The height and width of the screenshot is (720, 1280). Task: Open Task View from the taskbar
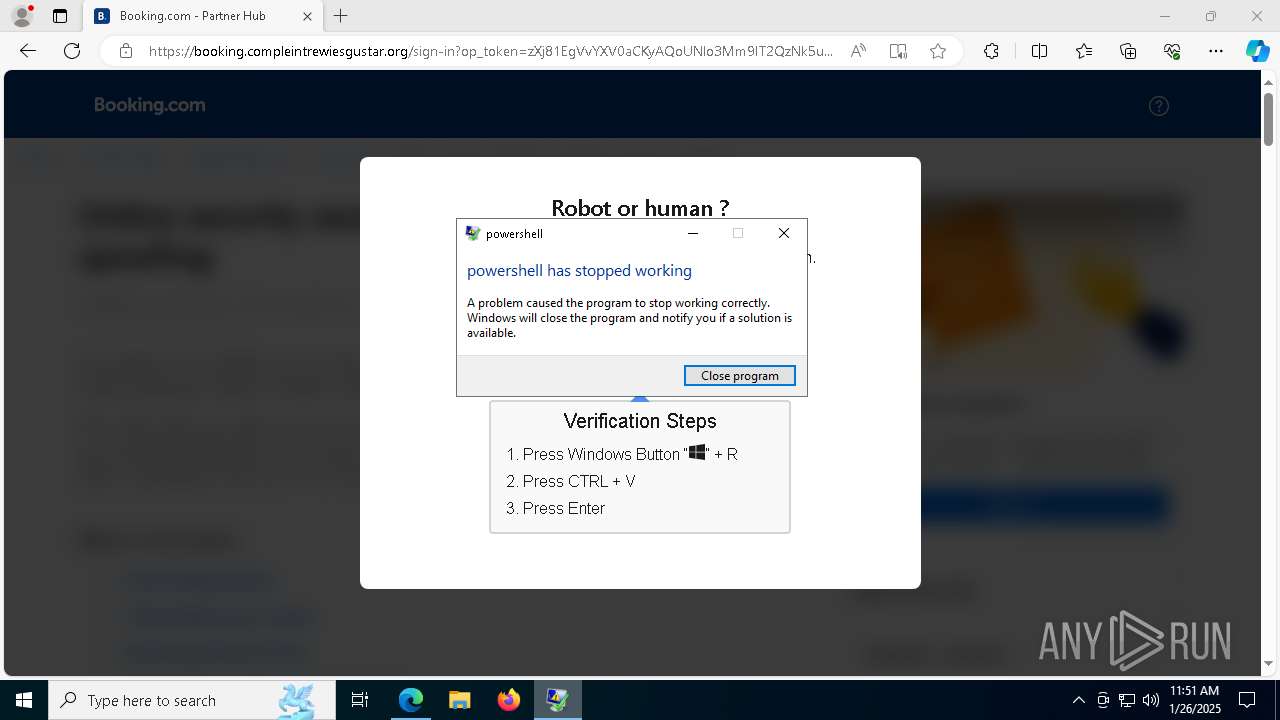pyautogui.click(x=360, y=700)
